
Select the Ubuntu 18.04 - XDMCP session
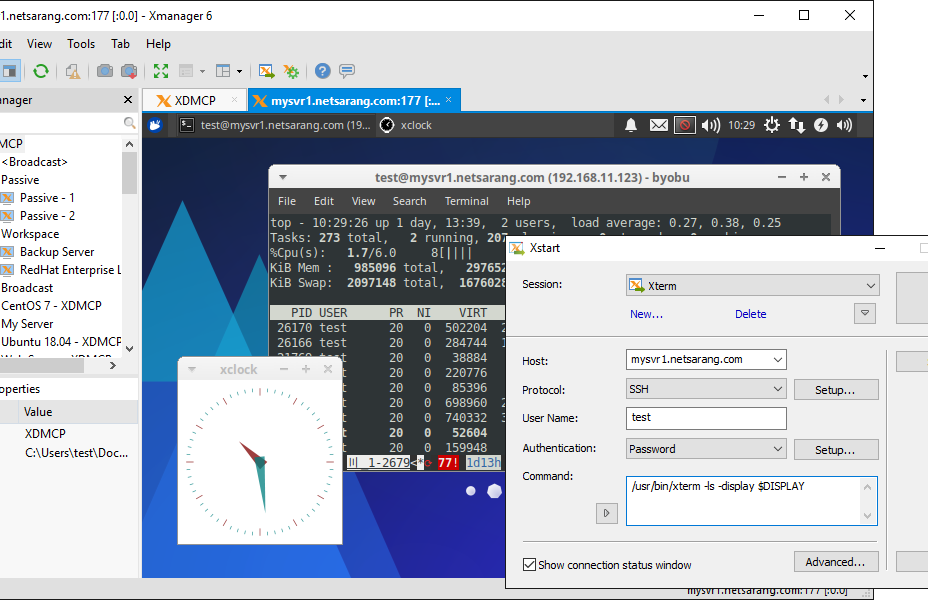(61, 342)
